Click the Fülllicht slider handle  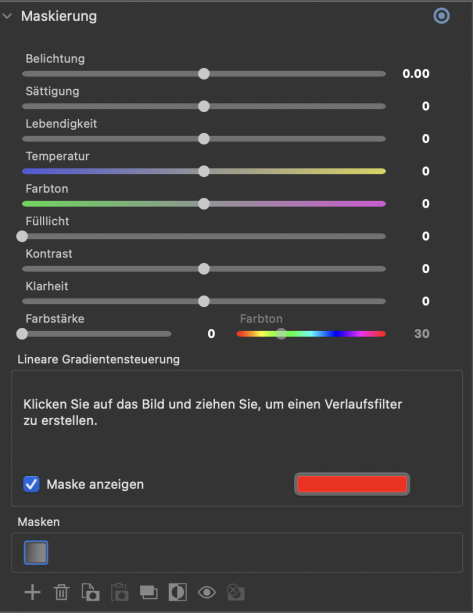point(22,236)
